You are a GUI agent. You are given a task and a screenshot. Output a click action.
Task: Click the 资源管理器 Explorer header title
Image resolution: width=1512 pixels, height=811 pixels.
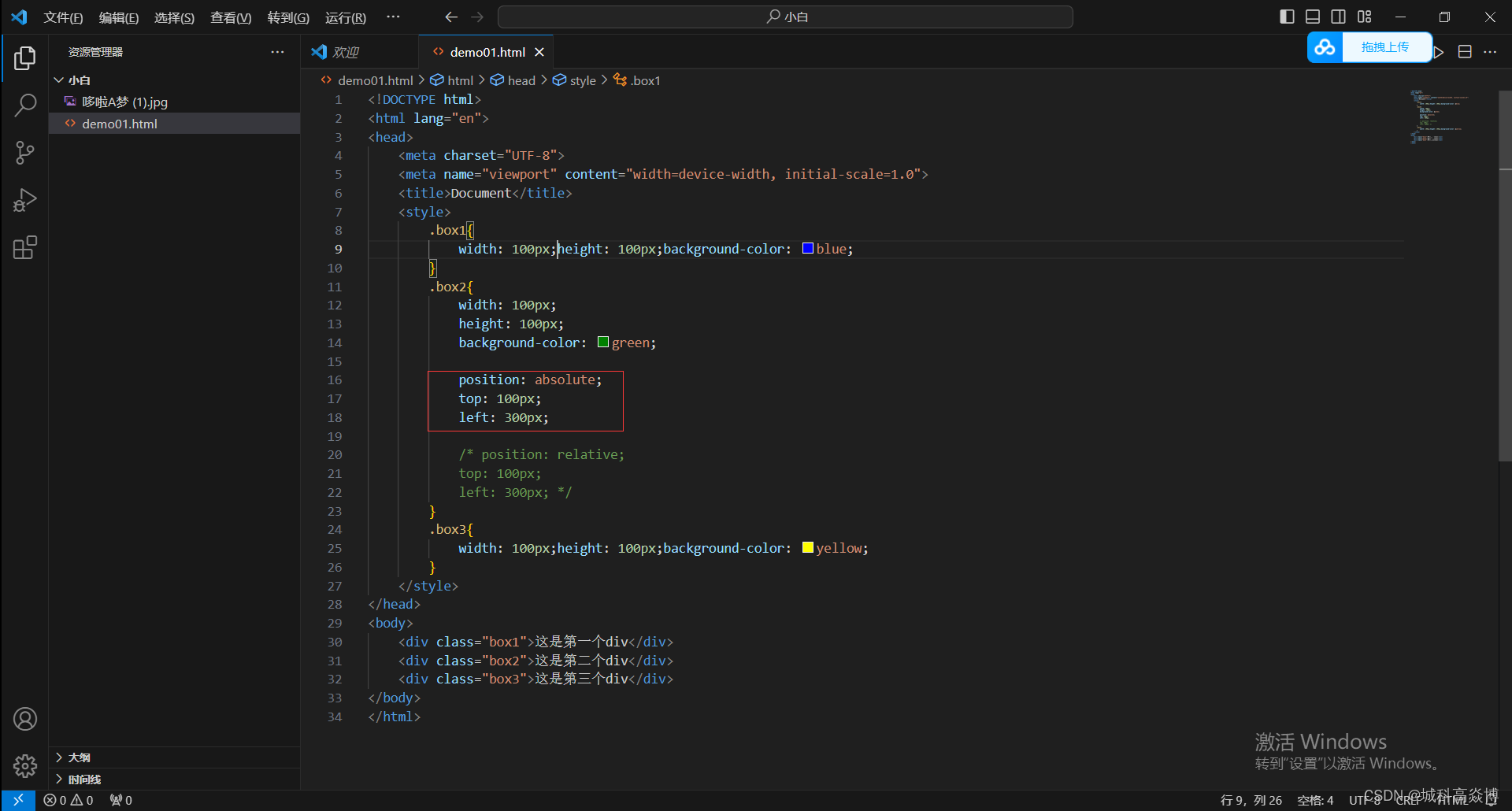click(x=95, y=52)
